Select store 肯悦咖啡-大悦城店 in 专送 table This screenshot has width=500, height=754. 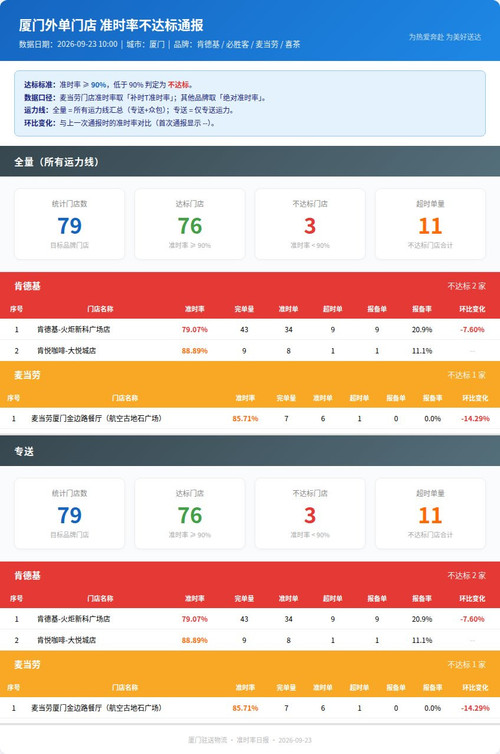click(66, 640)
